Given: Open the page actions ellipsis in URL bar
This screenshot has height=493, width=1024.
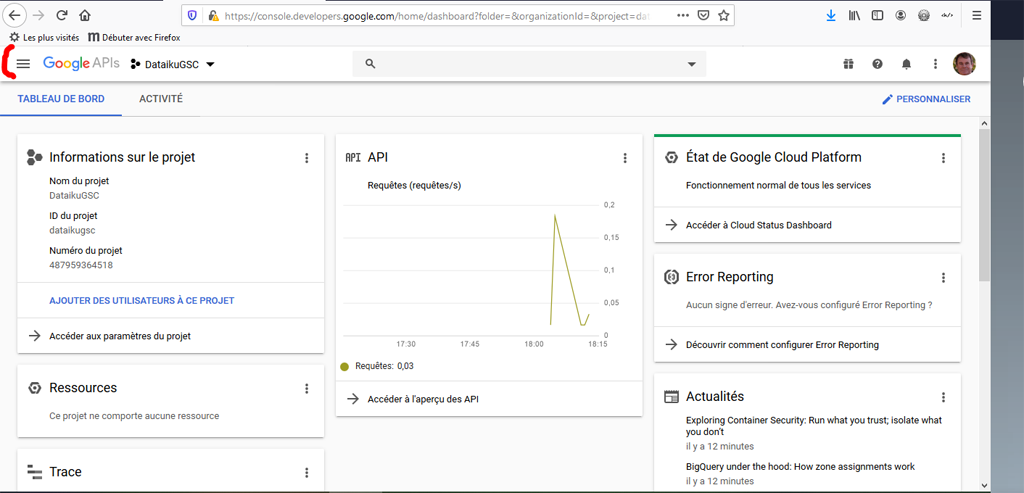Looking at the screenshot, I should tap(682, 15).
